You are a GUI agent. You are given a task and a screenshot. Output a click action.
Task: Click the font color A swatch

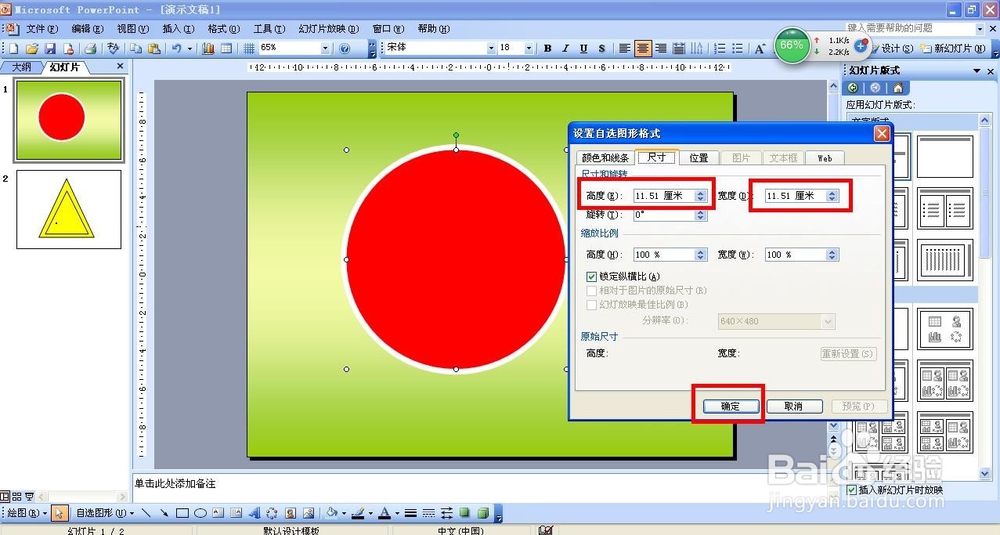tap(385, 513)
